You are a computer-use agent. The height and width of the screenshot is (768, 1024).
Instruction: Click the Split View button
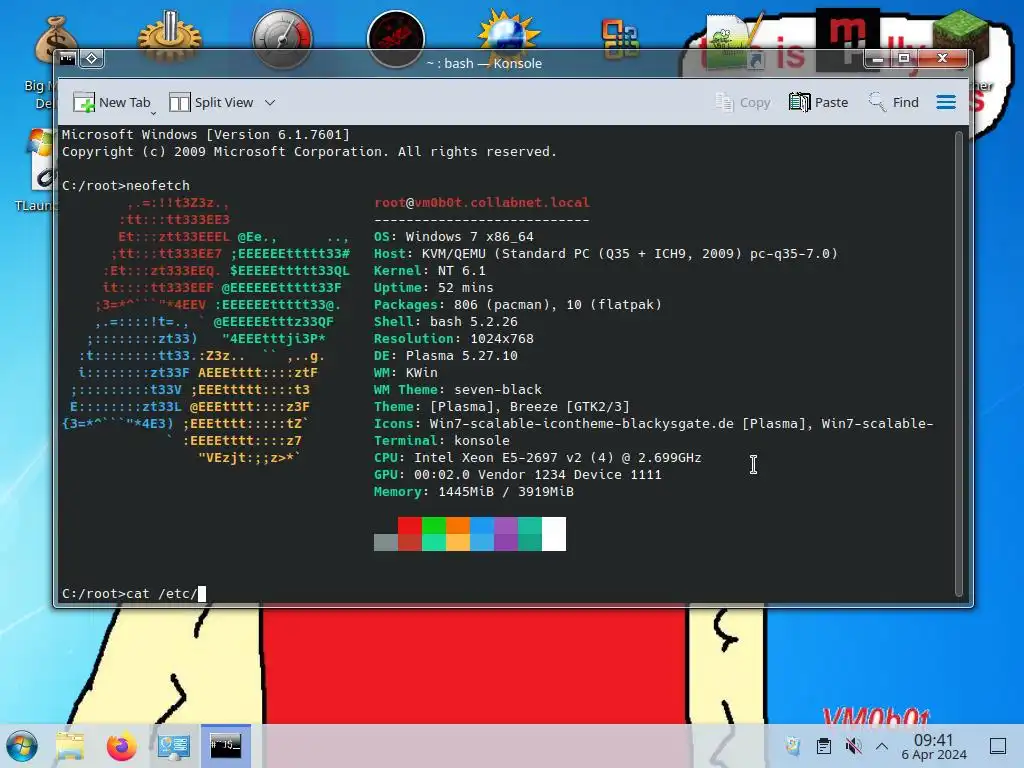(x=211, y=103)
